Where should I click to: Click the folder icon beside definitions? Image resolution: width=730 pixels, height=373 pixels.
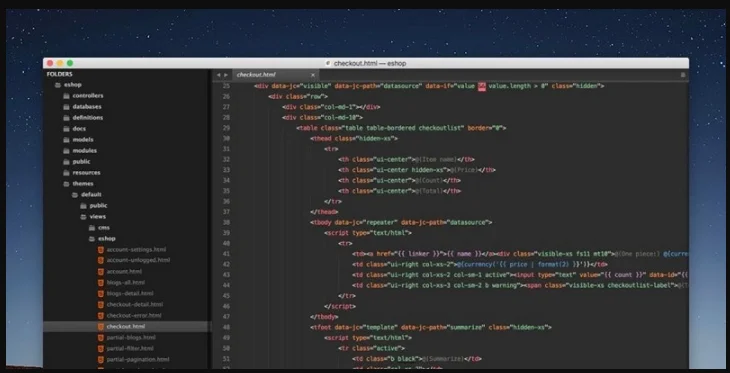[x=66, y=118]
